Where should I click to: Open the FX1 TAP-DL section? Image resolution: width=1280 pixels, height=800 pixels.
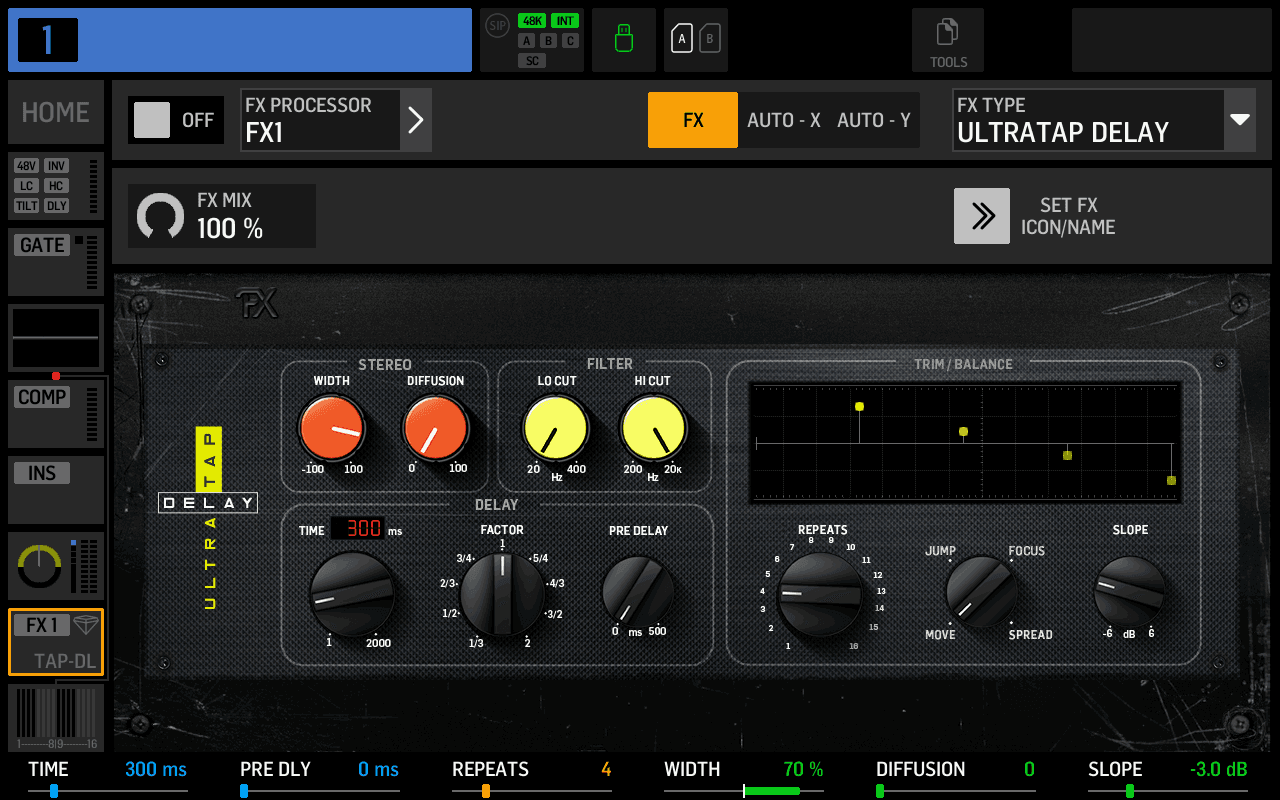pyautogui.click(x=56, y=642)
